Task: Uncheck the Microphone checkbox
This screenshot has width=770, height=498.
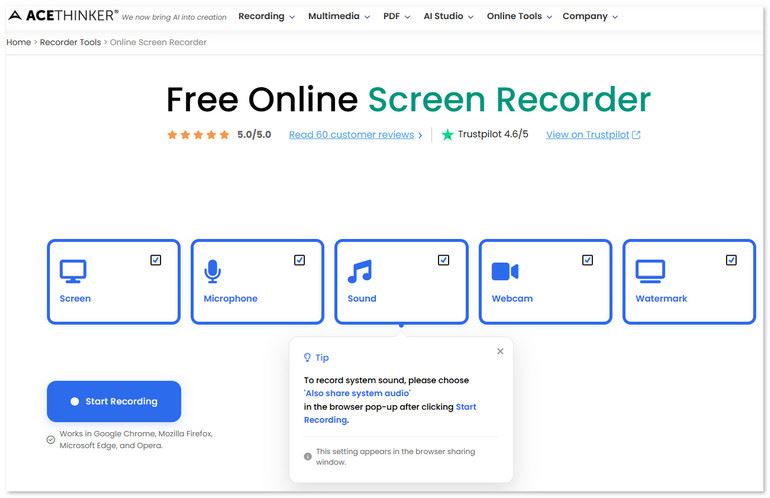Action: [300, 260]
